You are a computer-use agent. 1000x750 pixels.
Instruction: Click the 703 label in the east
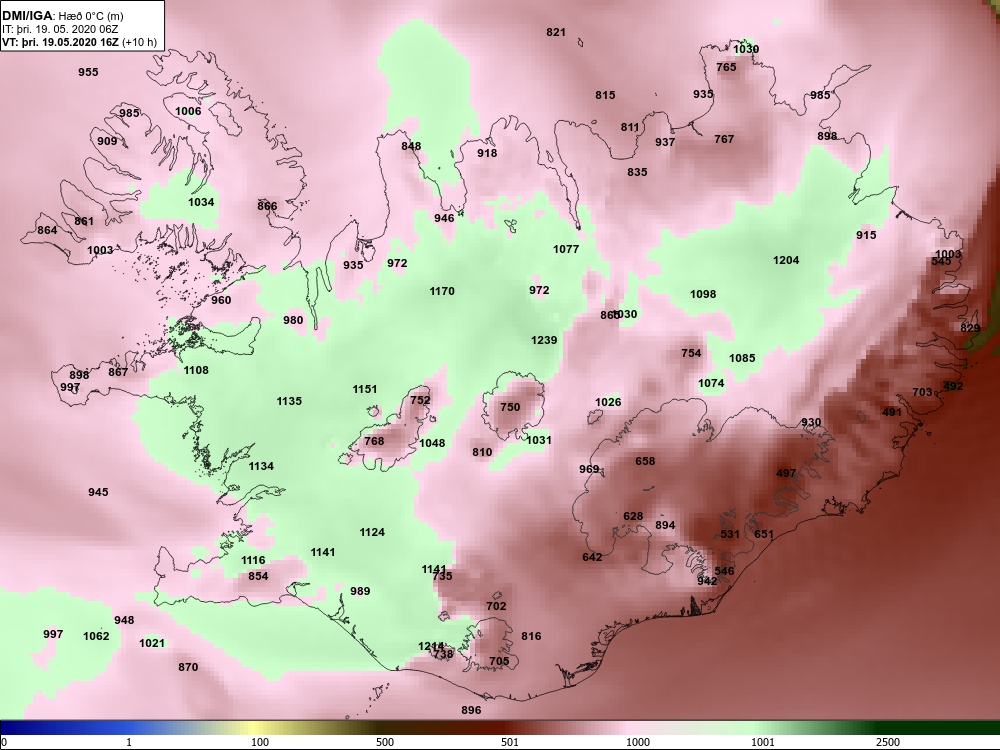tap(922, 392)
